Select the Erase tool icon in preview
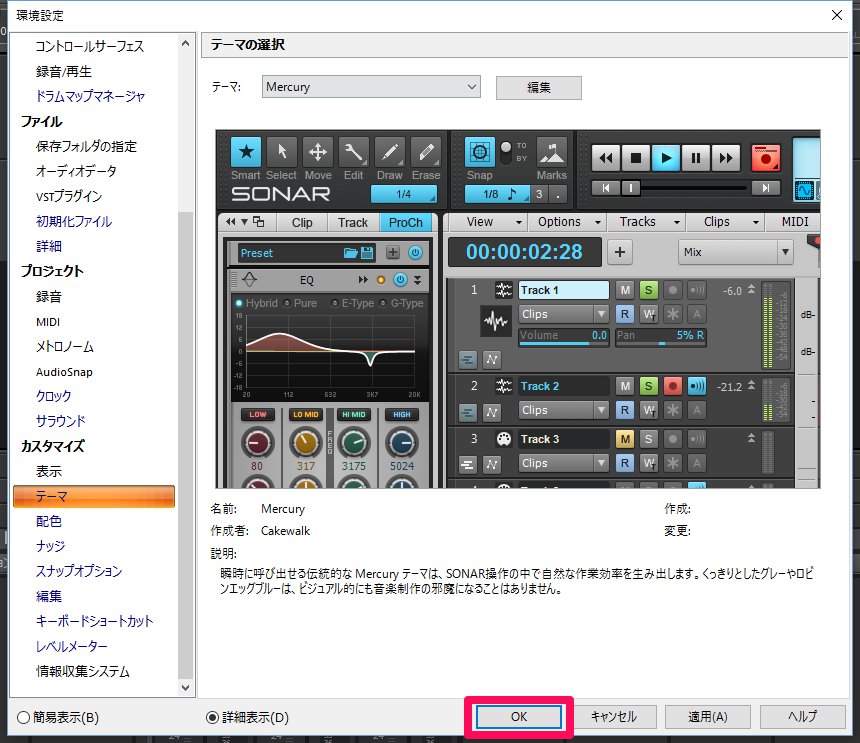The width and height of the screenshot is (860, 743). (426, 152)
